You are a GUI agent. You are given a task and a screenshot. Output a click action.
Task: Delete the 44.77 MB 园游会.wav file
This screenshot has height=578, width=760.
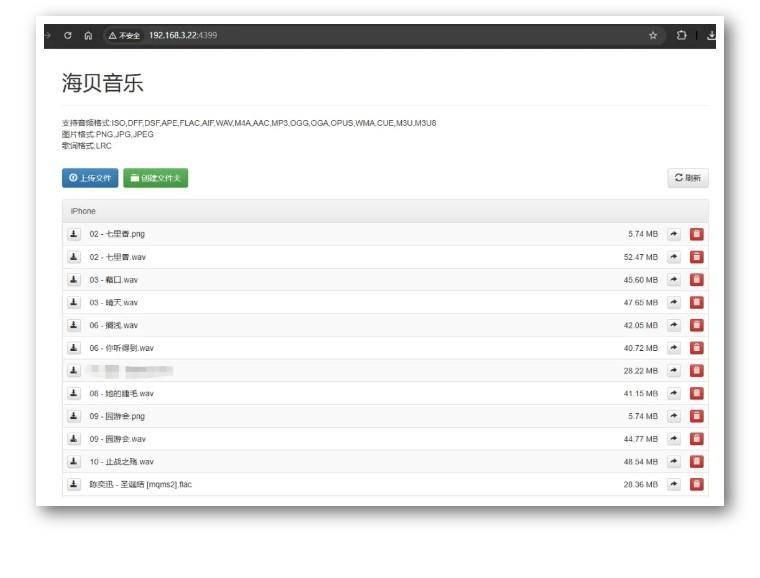(x=697, y=439)
